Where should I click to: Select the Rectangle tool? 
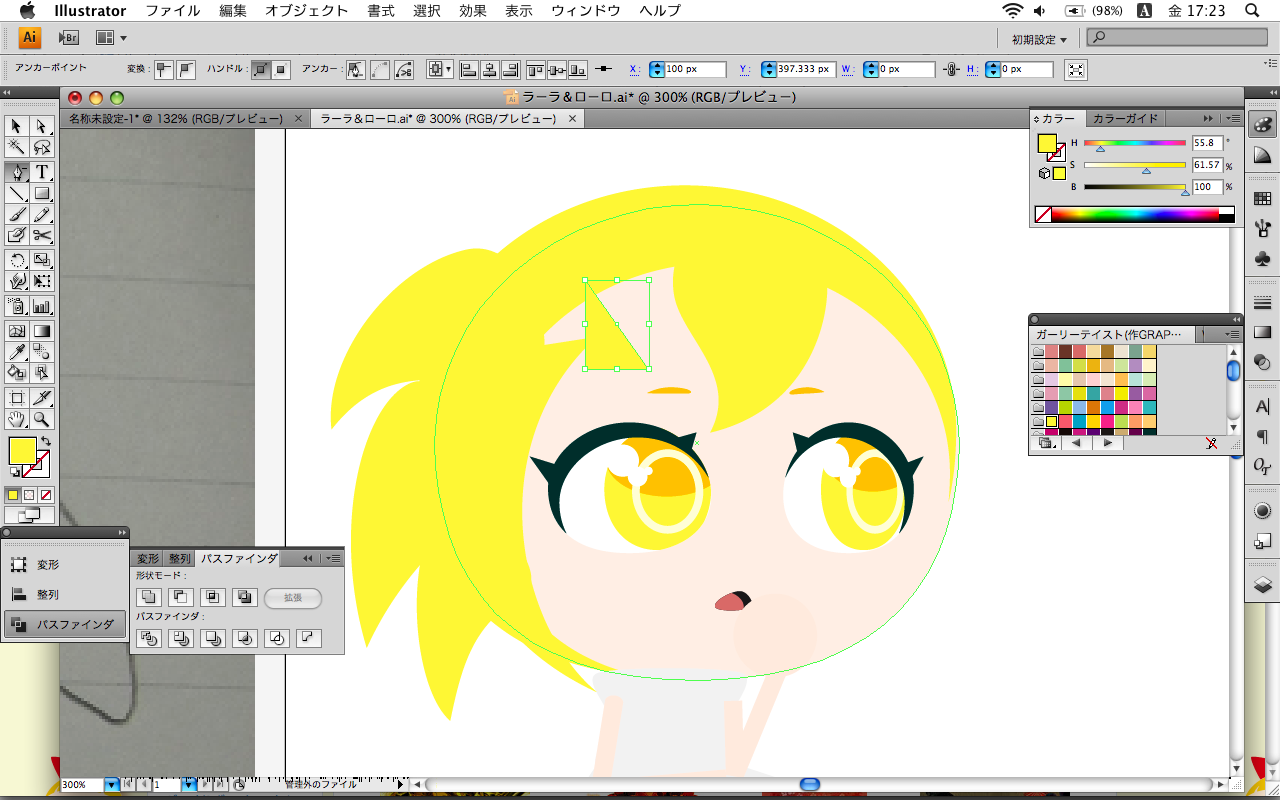click(x=42, y=194)
